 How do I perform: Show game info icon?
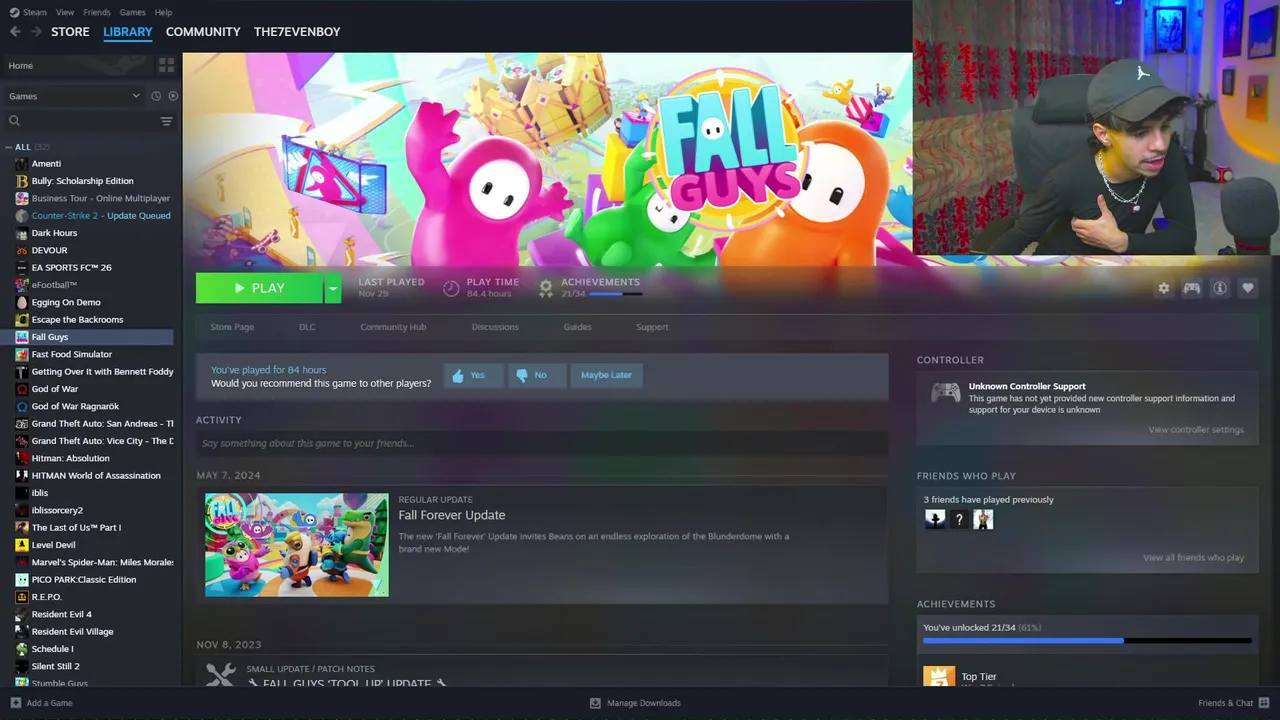pos(1219,288)
